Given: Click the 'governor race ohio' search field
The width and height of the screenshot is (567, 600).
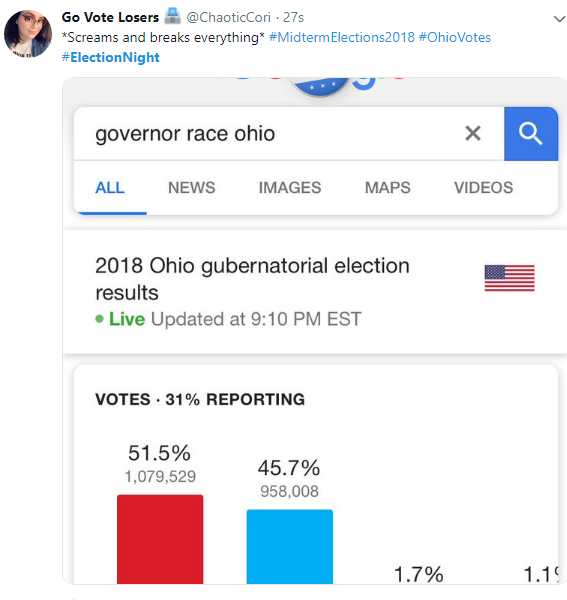Looking at the screenshot, I should pyautogui.click(x=268, y=134).
